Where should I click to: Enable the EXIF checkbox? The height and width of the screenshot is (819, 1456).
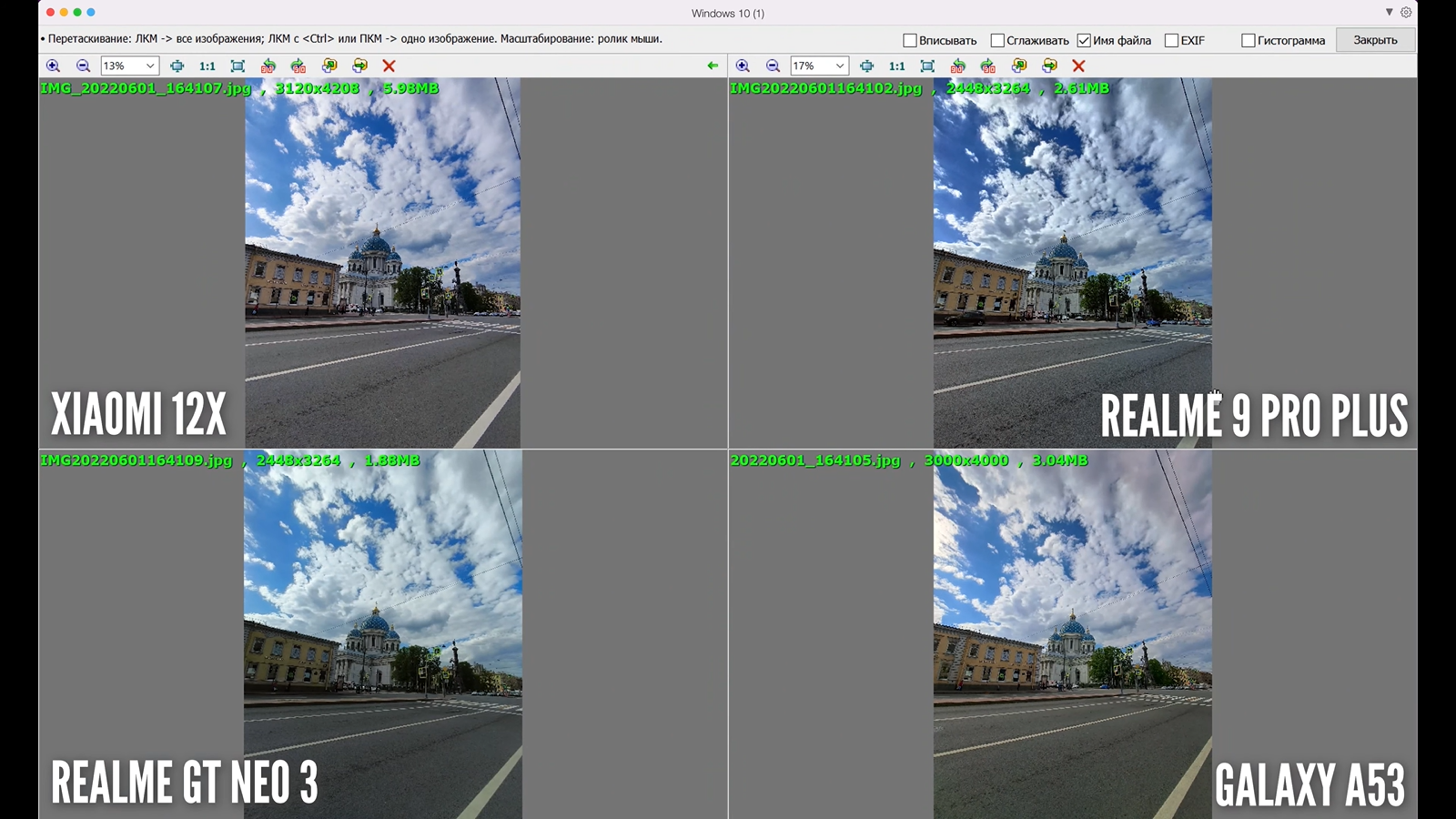pos(1171,40)
